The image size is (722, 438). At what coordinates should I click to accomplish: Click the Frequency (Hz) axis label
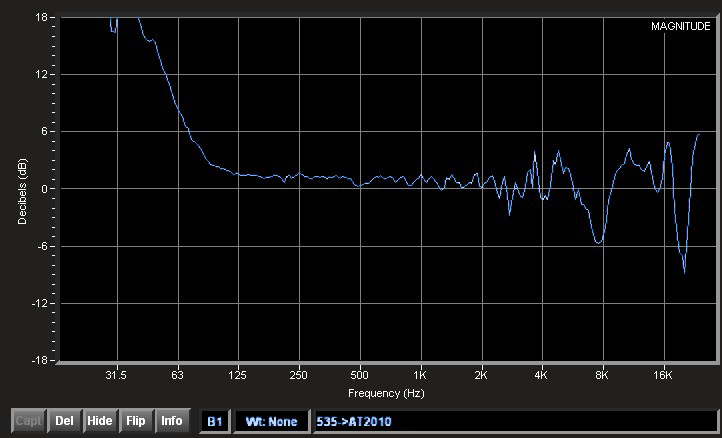click(x=386, y=393)
